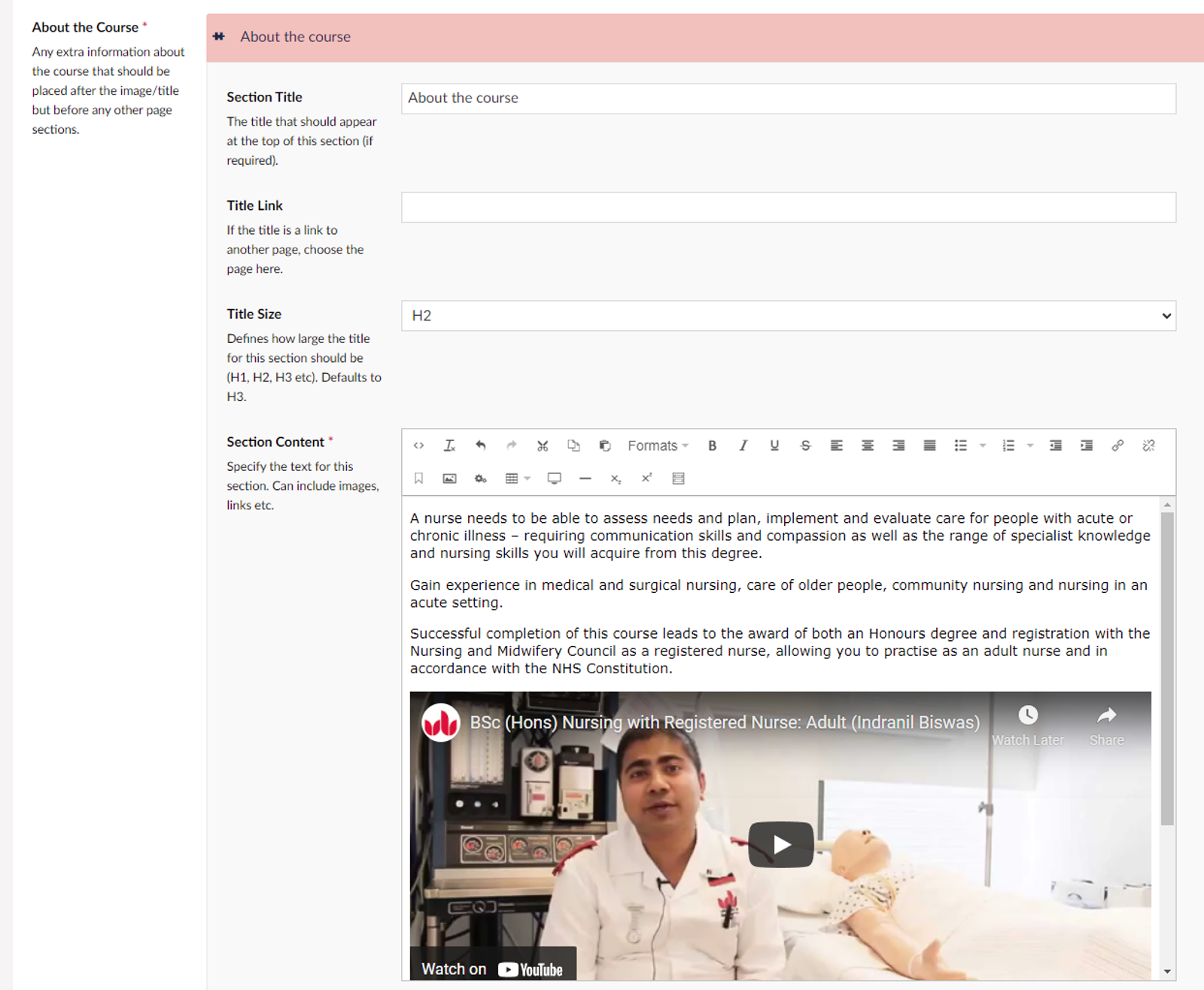Open the Formats menu
Viewport: 1204px width, 990px height.
655,445
